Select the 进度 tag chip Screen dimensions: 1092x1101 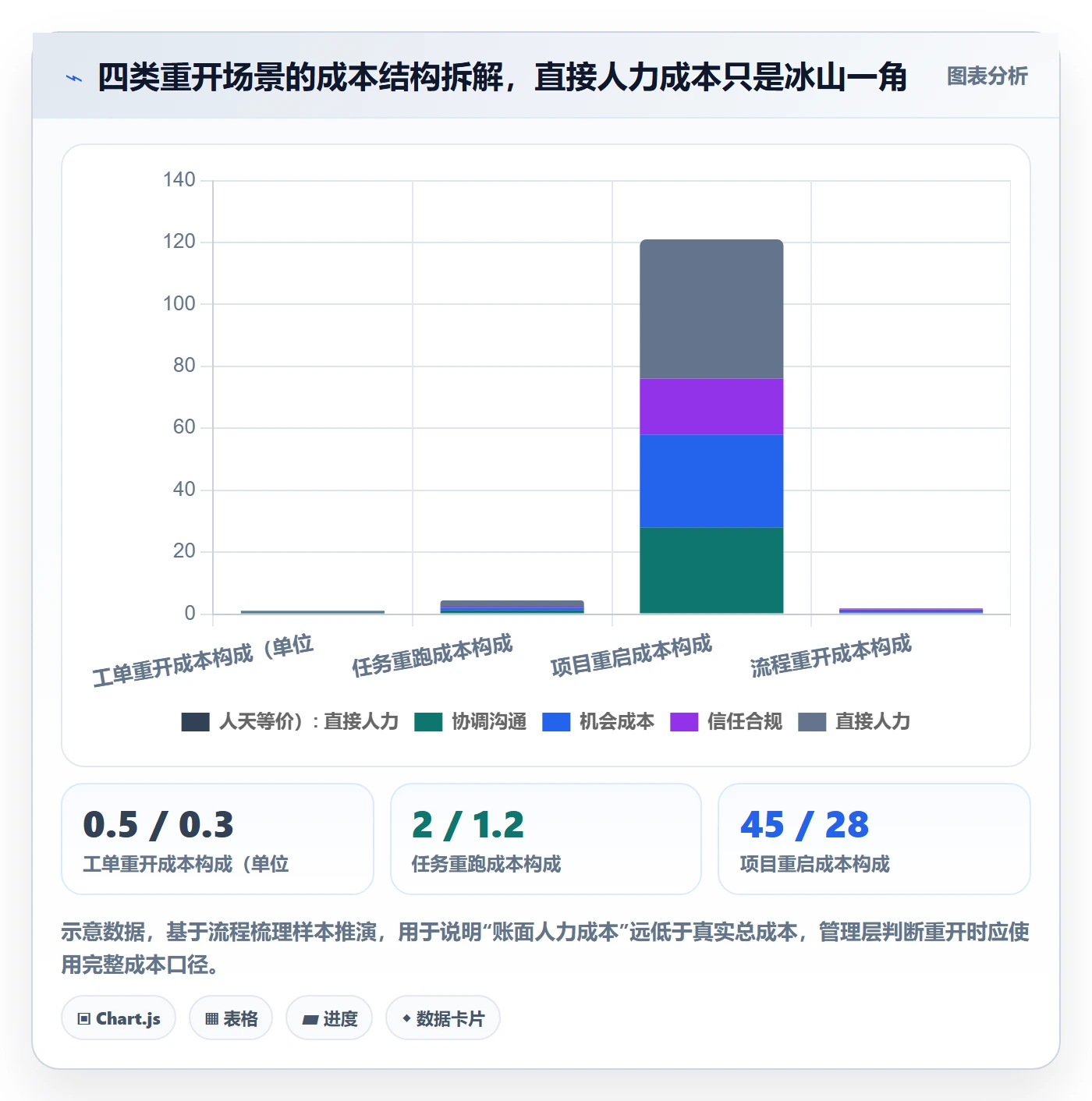329,1018
